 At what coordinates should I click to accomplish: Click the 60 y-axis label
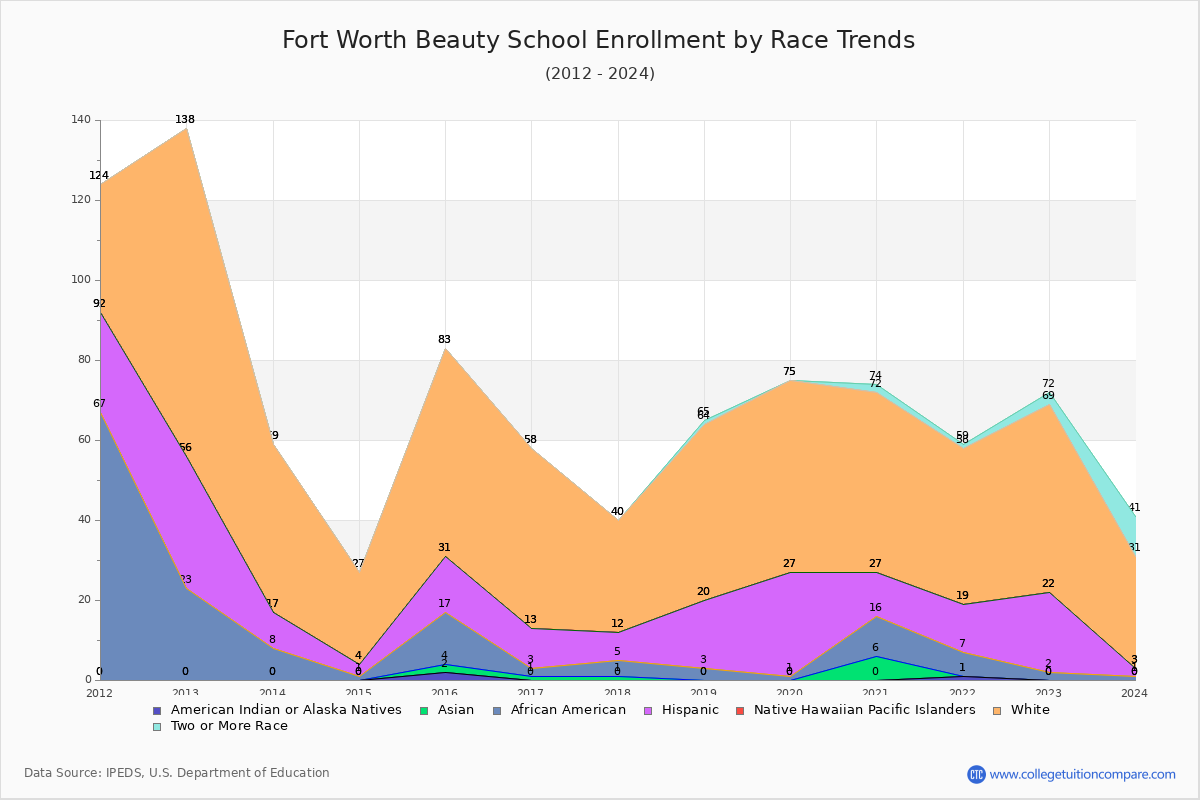(83, 440)
